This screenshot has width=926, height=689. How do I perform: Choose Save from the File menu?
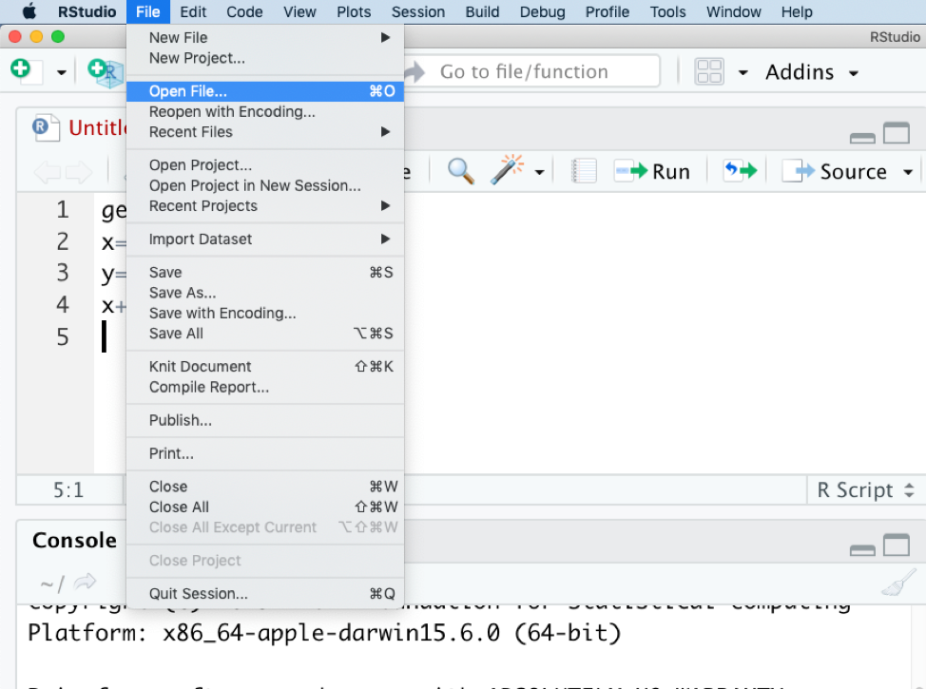tap(265, 272)
